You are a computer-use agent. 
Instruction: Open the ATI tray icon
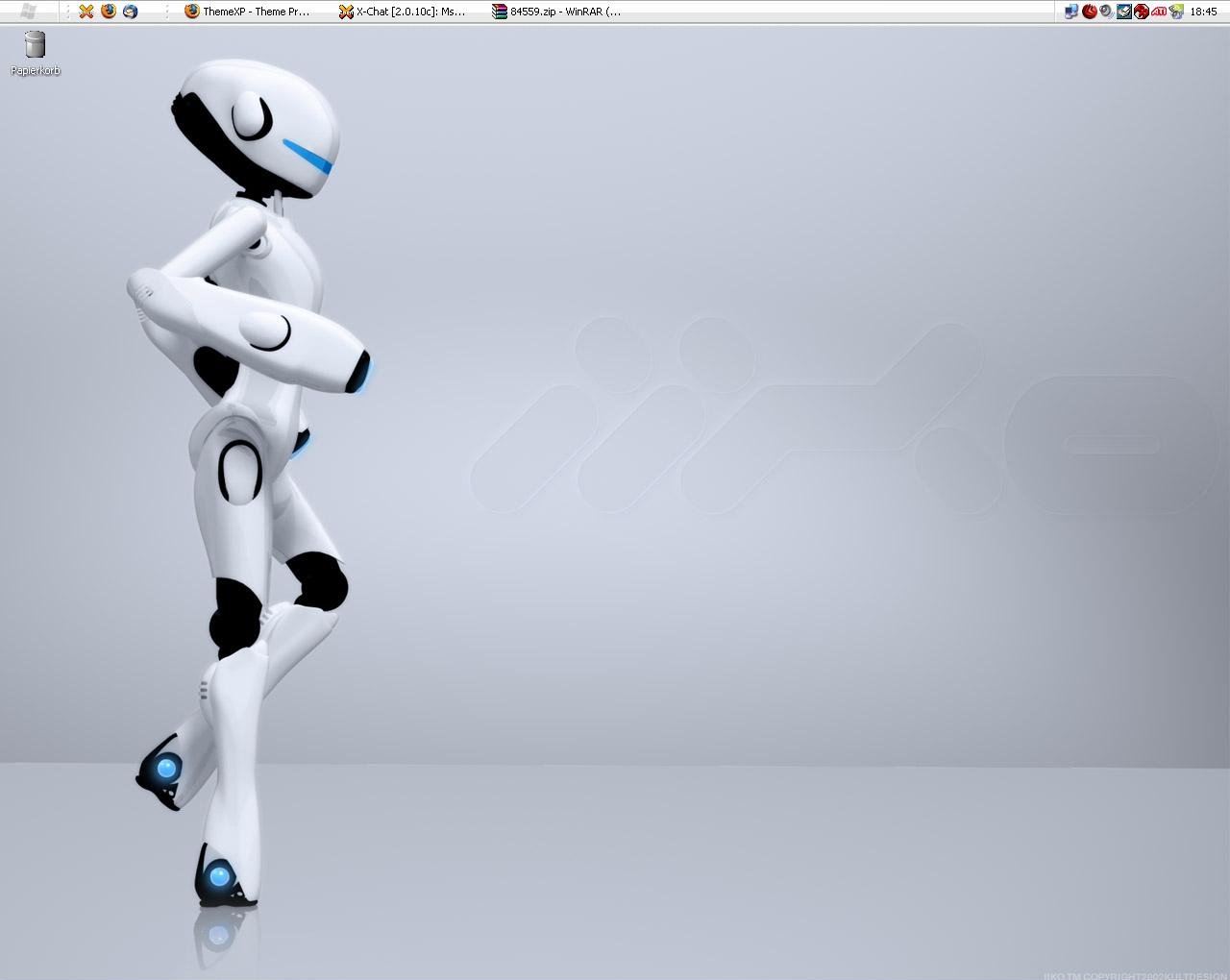[1160, 12]
